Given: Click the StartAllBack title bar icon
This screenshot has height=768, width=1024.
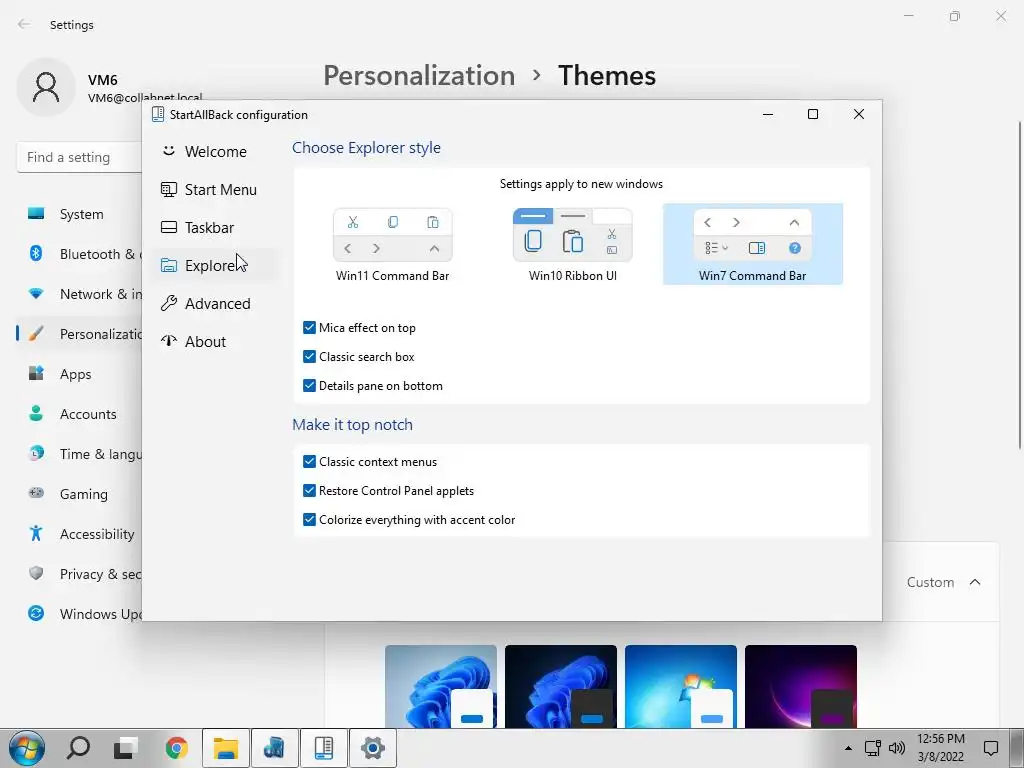Looking at the screenshot, I should (x=157, y=114).
